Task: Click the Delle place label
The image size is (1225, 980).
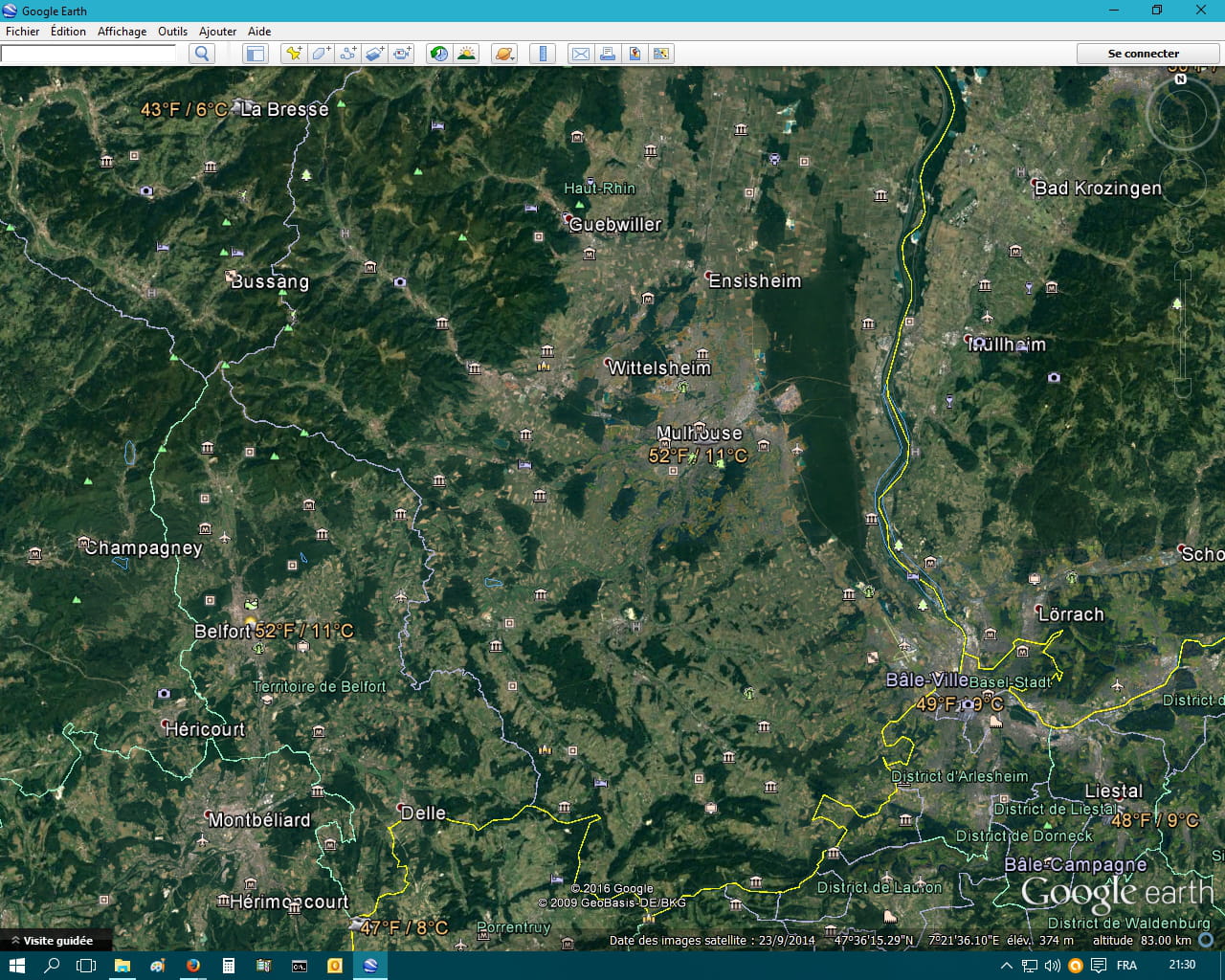Action: (423, 813)
